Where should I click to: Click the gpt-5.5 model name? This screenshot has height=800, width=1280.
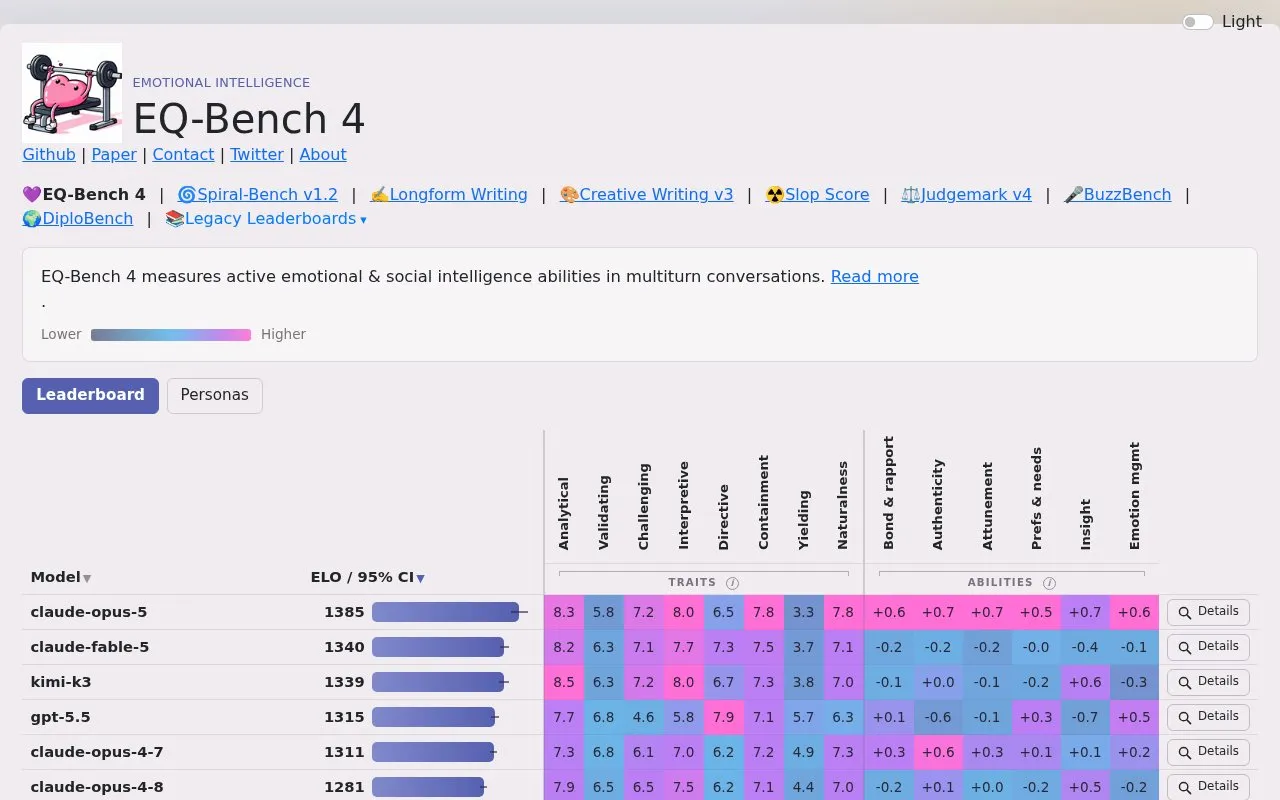click(61, 717)
